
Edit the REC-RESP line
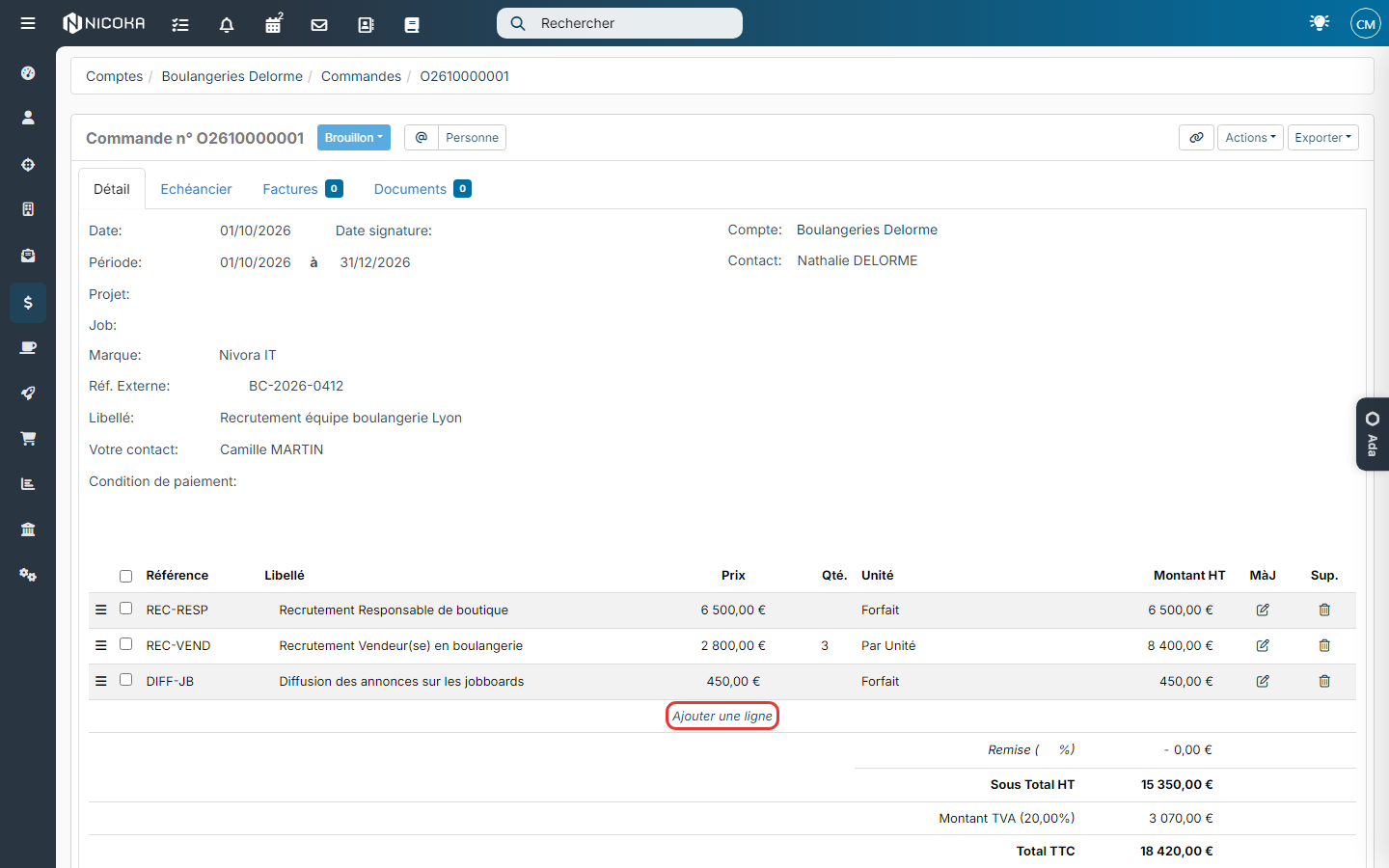click(1263, 610)
